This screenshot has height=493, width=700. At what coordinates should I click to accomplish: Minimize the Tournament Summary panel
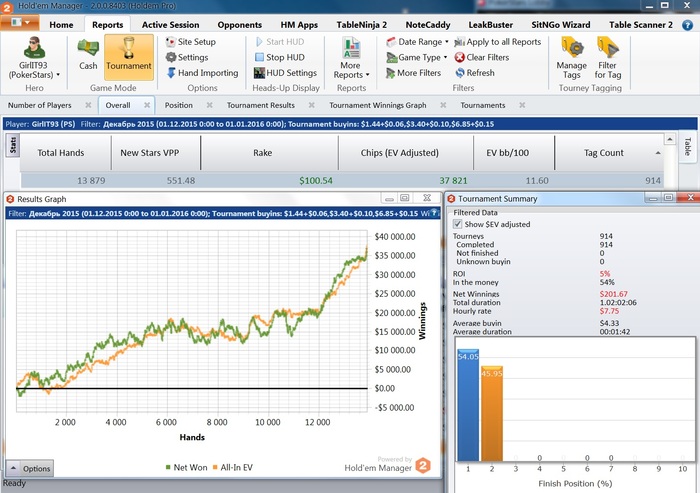point(653,198)
